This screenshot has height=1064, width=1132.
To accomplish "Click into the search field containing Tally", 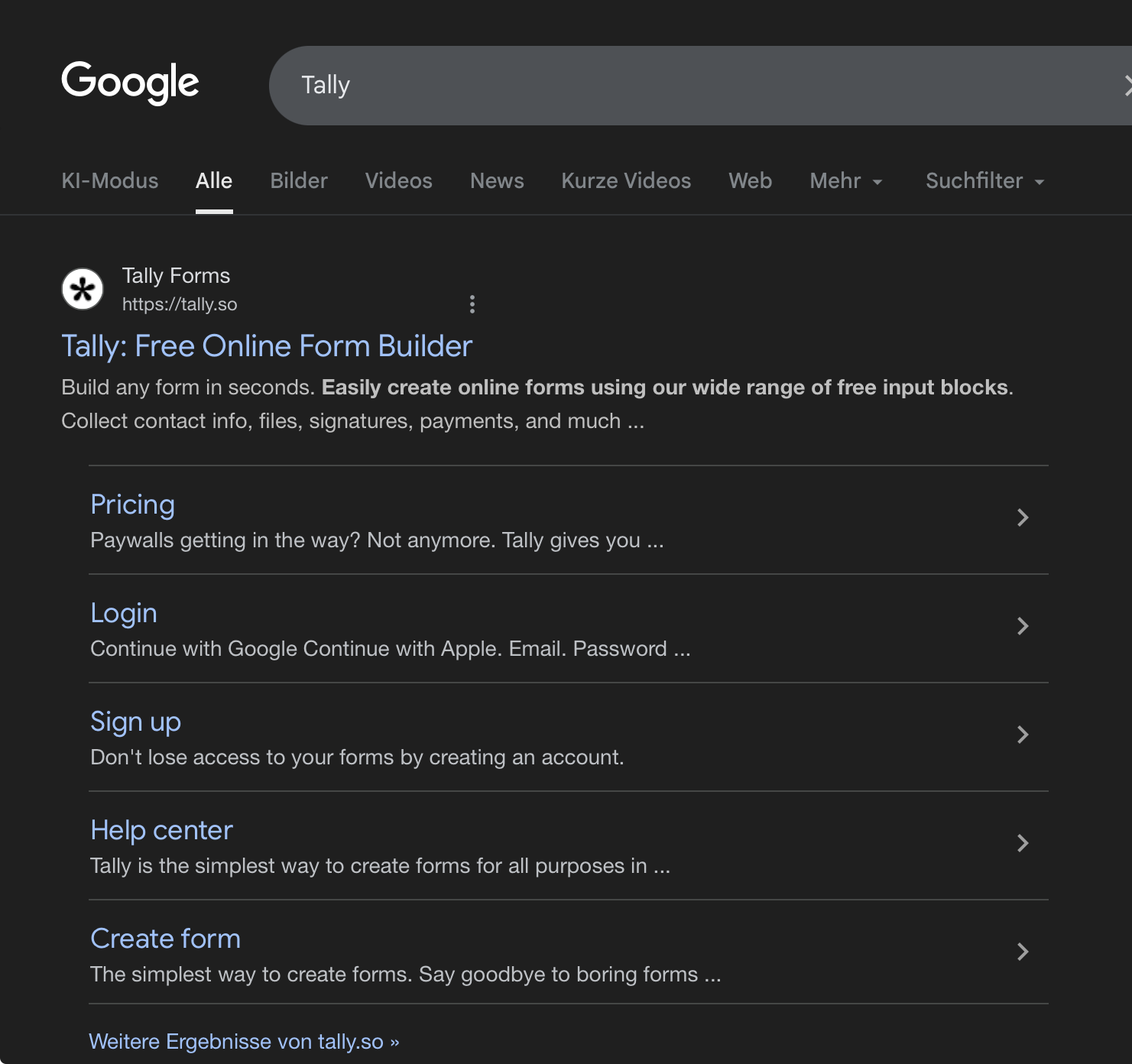I will (x=688, y=86).
